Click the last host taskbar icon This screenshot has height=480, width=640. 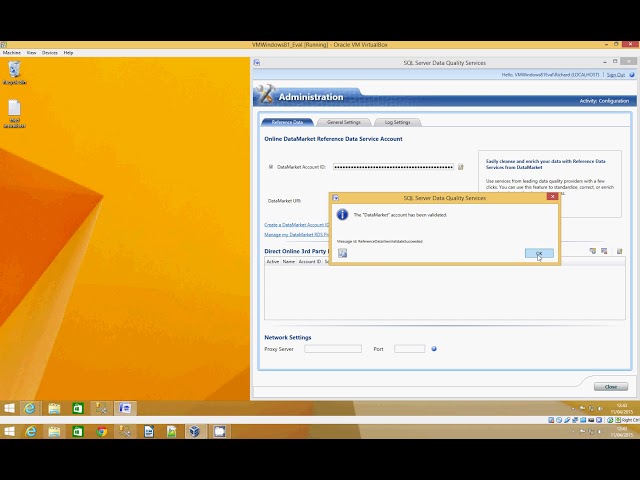tap(220, 431)
